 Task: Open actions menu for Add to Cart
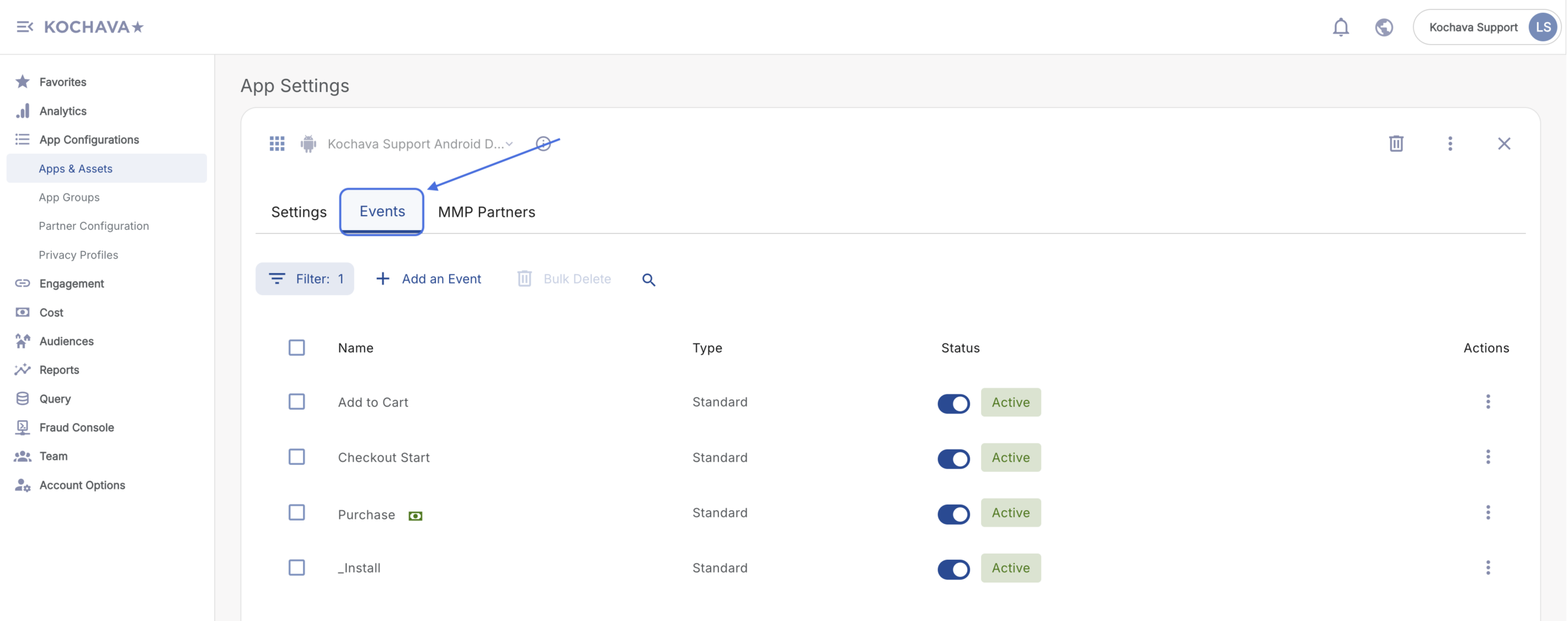1488,402
